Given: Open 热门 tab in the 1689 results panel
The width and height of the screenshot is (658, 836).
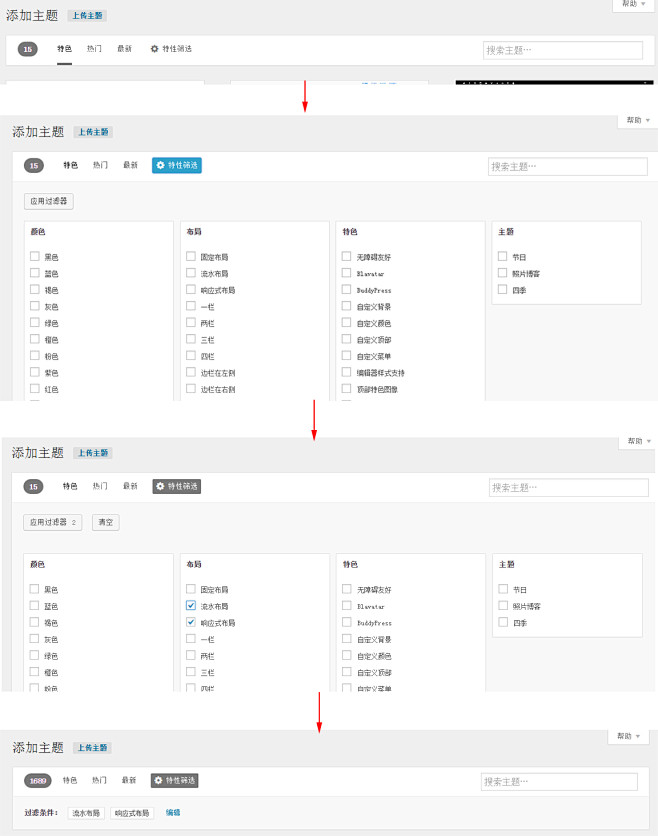Looking at the screenshot, I should click(99, 780).
